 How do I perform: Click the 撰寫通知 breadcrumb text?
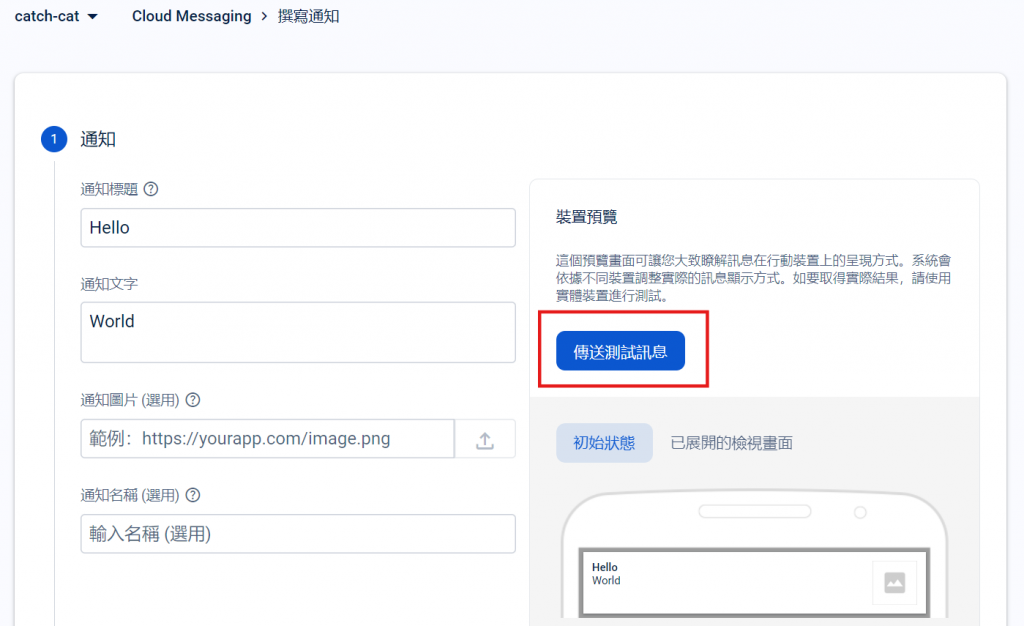point(308,16)
